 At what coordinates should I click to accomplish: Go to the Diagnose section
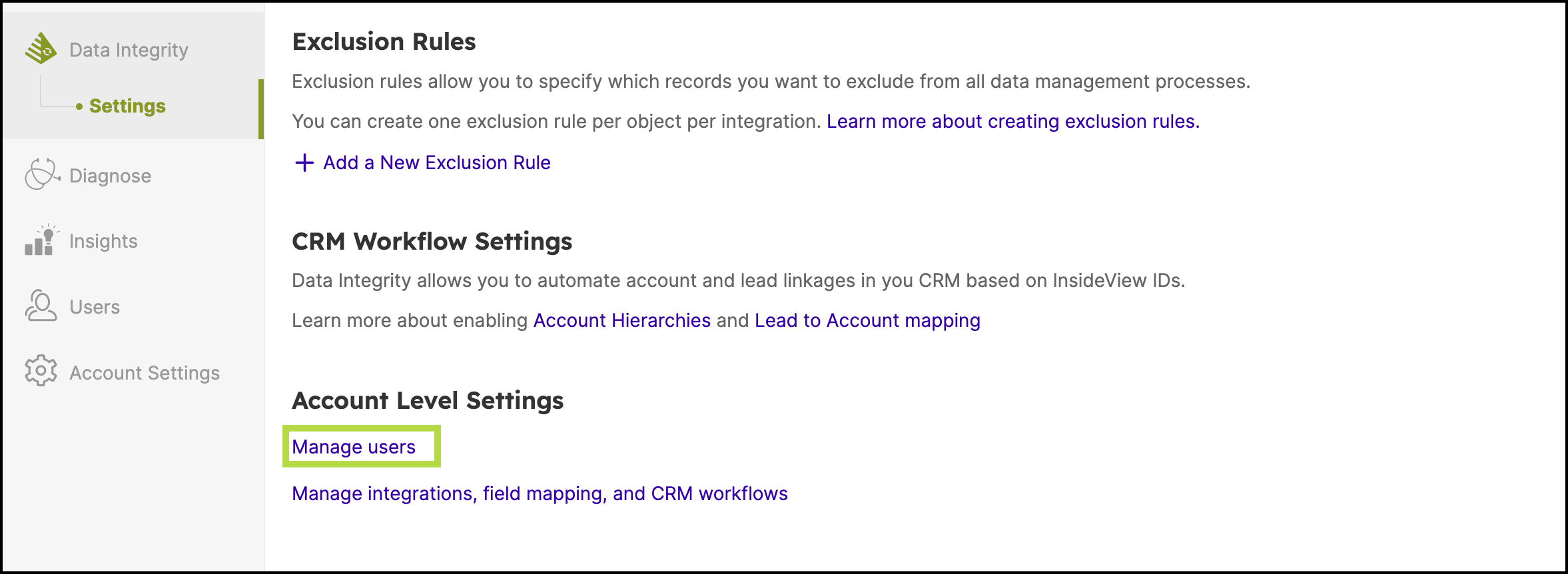click(110, 176)
